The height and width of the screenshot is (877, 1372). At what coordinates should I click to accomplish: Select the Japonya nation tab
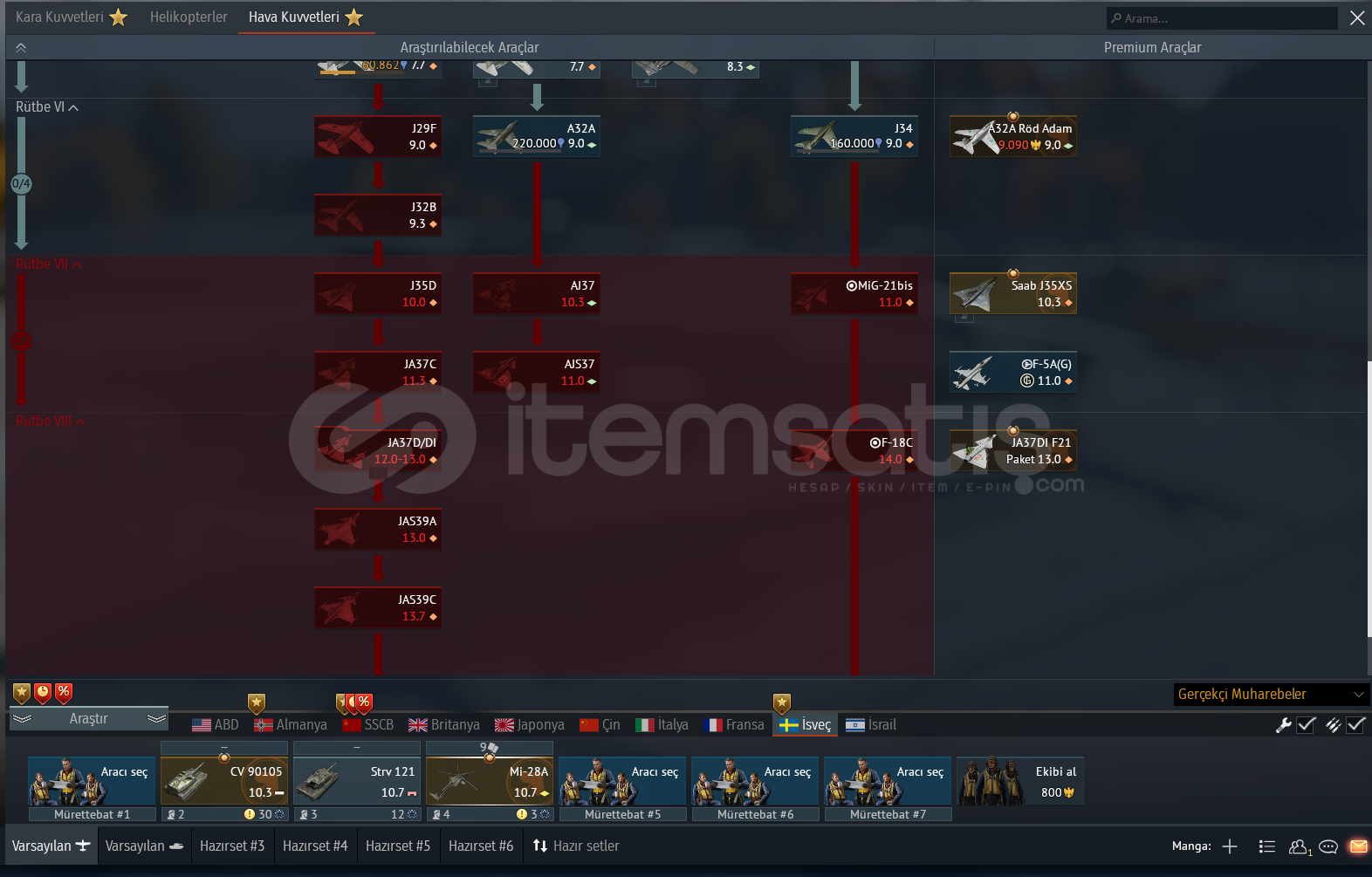click(530, 725)
